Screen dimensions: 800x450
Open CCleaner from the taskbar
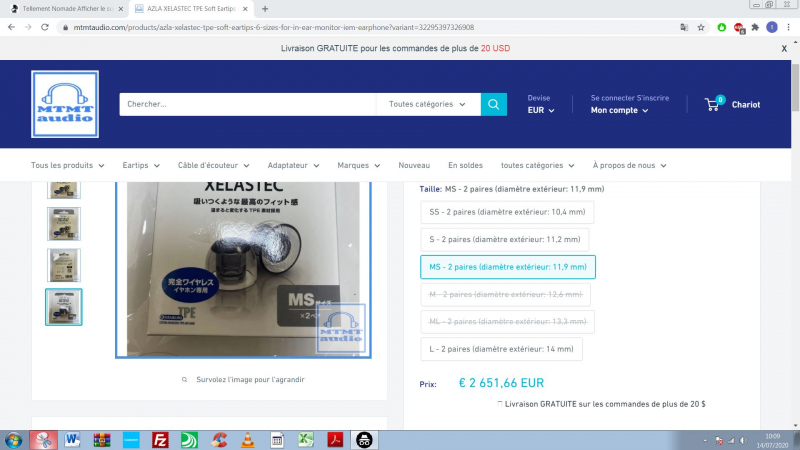(x=219, y=440)
